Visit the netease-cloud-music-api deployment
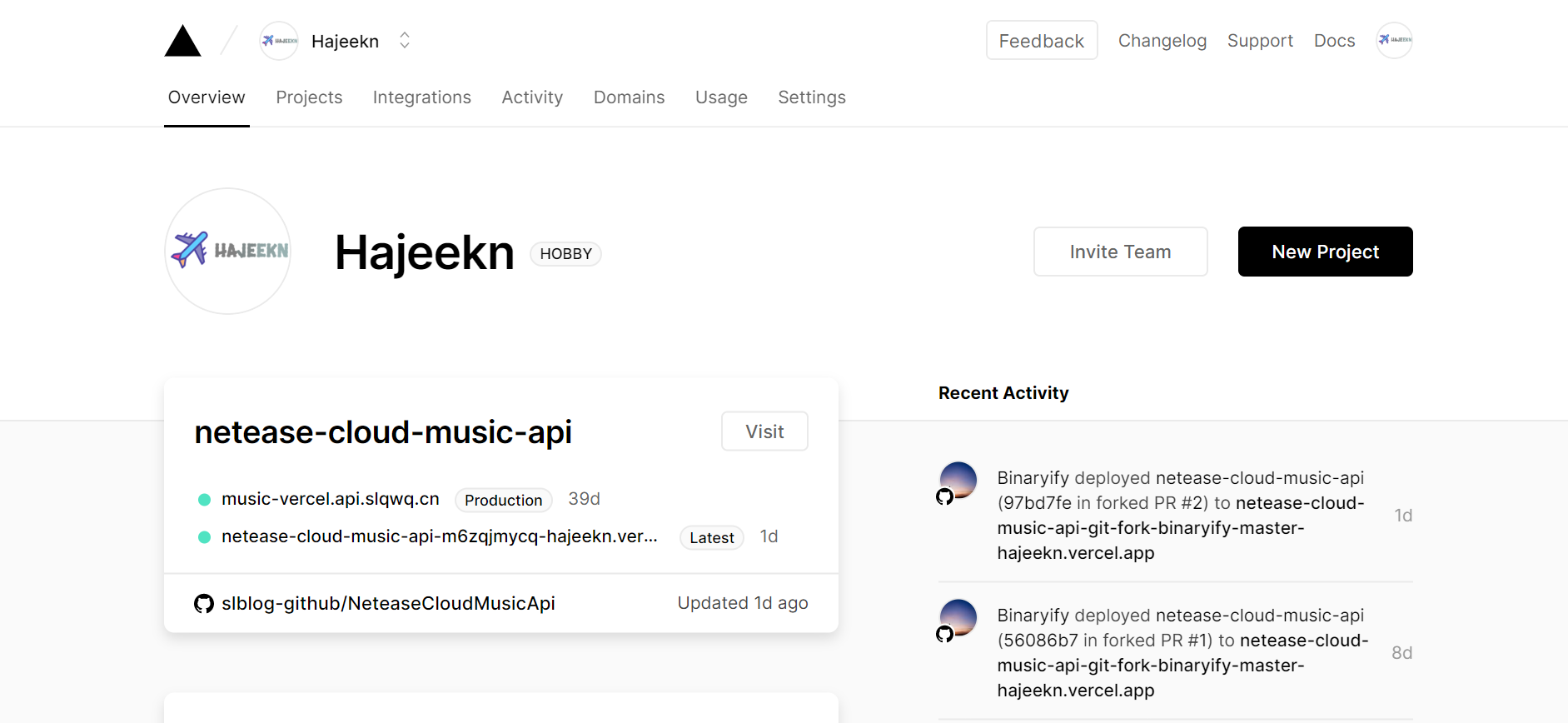 coord(764,431)
